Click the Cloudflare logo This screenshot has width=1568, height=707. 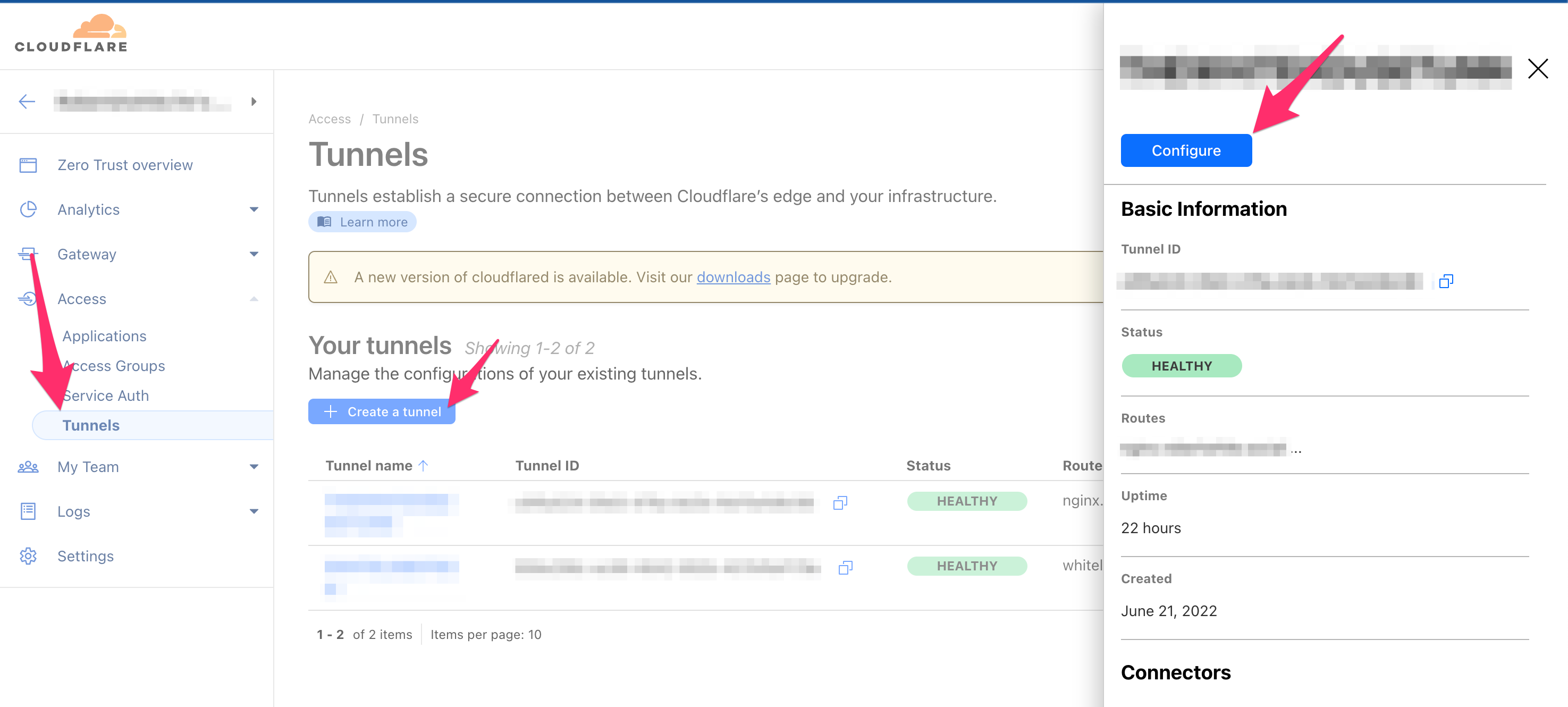pyautogui.click(x=71, y=33)
